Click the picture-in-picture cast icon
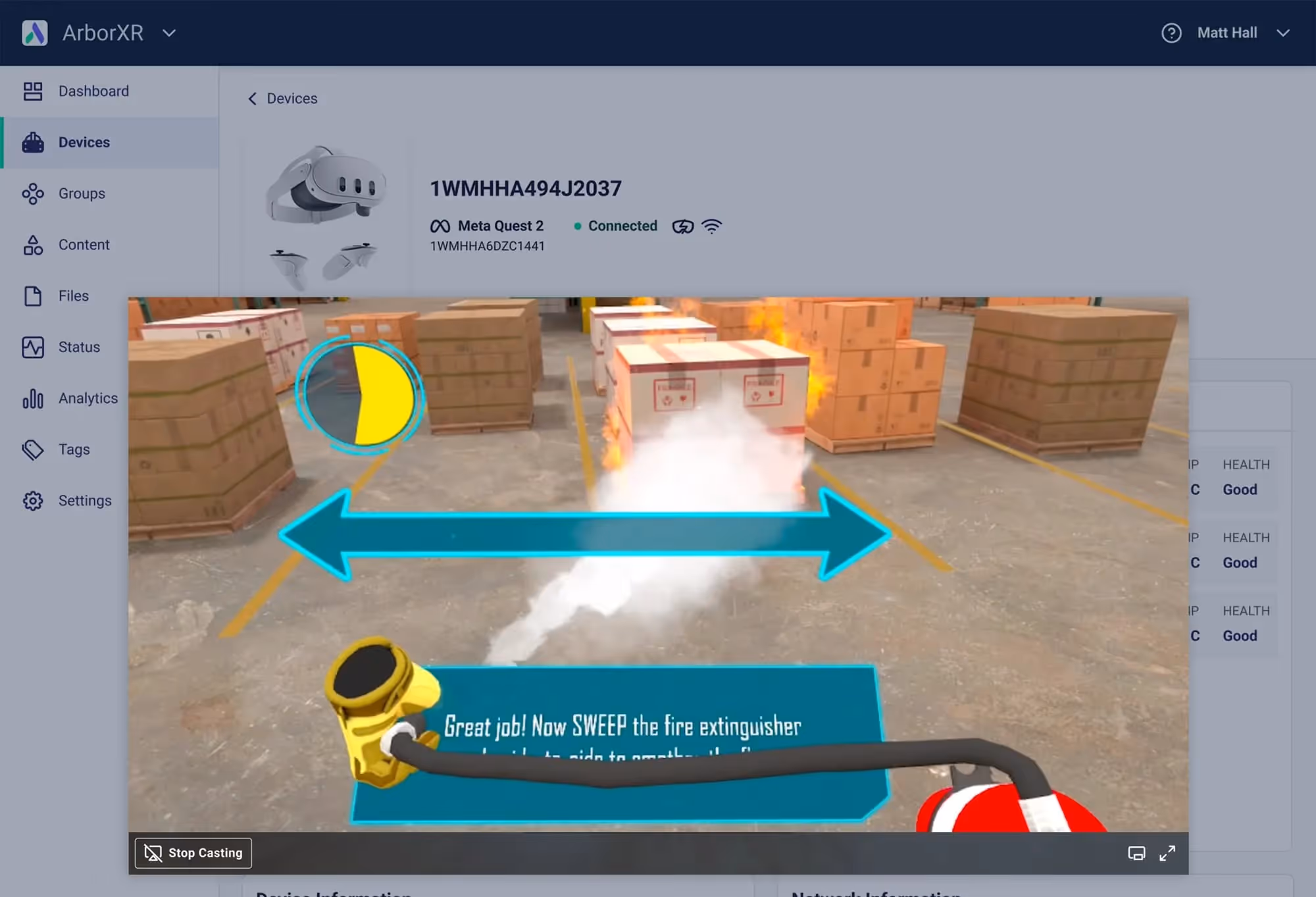 (1136, 854)
